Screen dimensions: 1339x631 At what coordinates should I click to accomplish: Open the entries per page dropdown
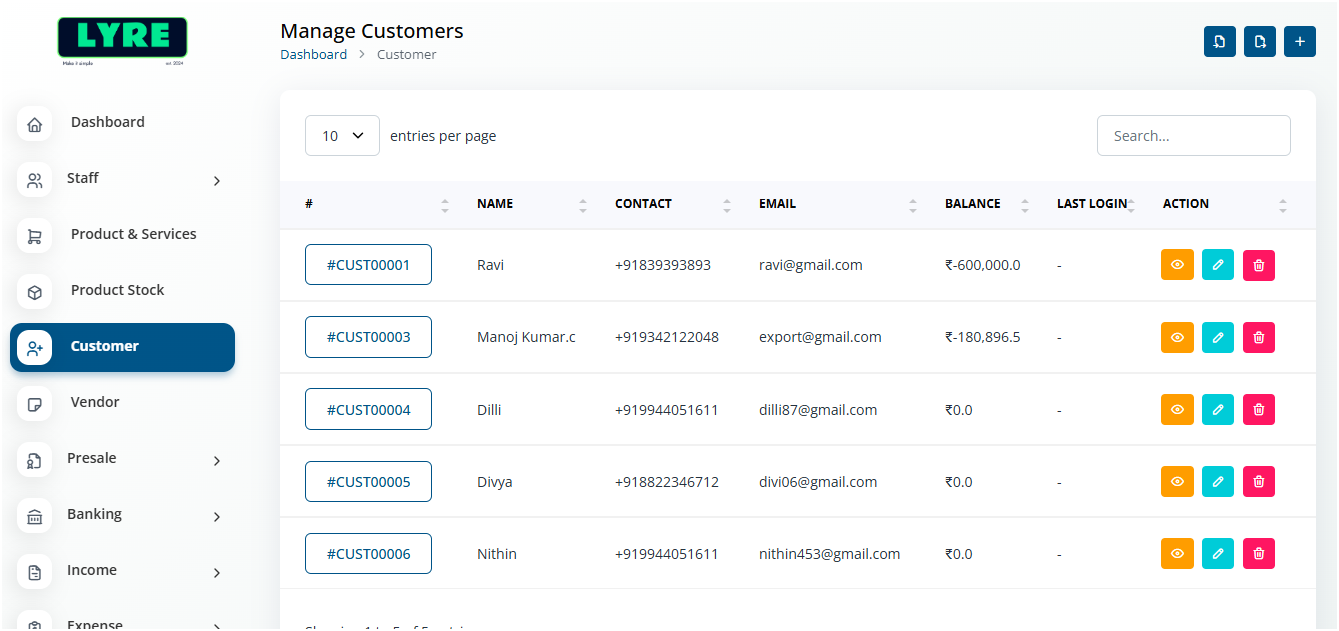pyautogui.click(x=342, y=136)
